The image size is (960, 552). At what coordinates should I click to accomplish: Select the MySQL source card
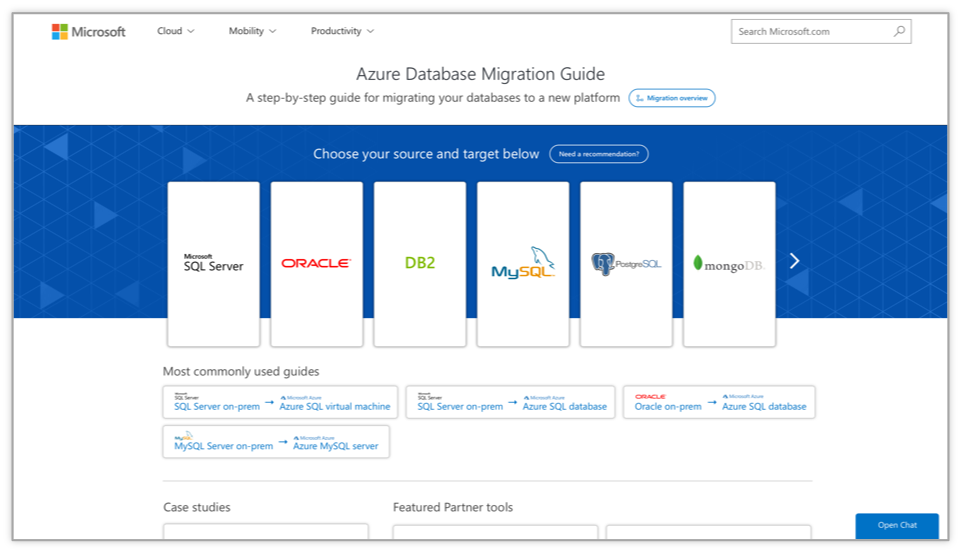tap(523, 264)
